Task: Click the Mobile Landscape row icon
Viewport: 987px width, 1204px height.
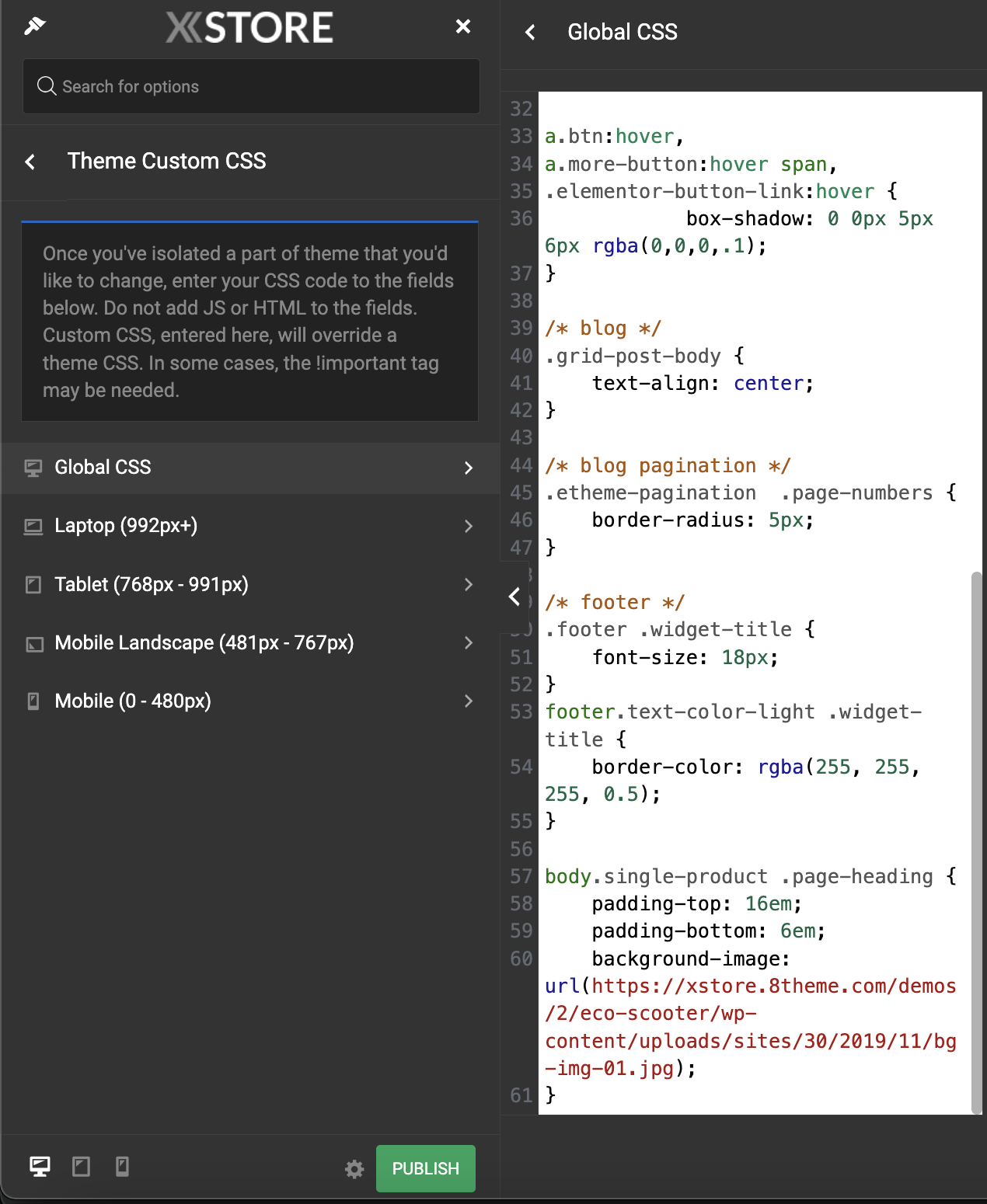Action: point(34,643)
